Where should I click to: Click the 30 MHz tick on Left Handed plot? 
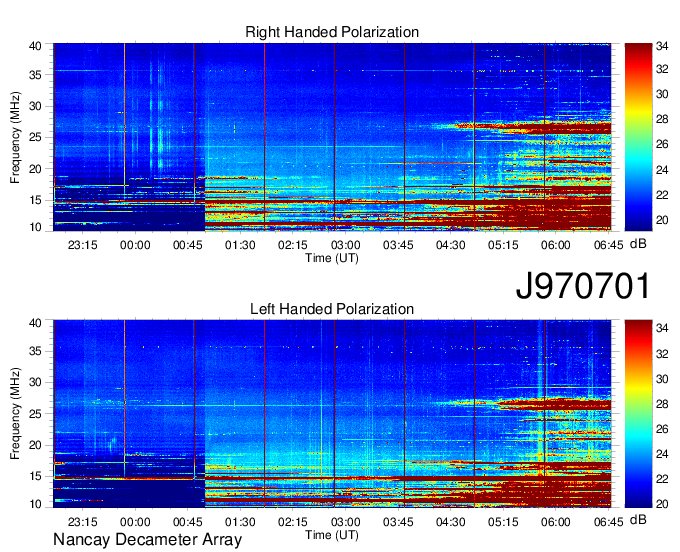[x=35, y=382]
